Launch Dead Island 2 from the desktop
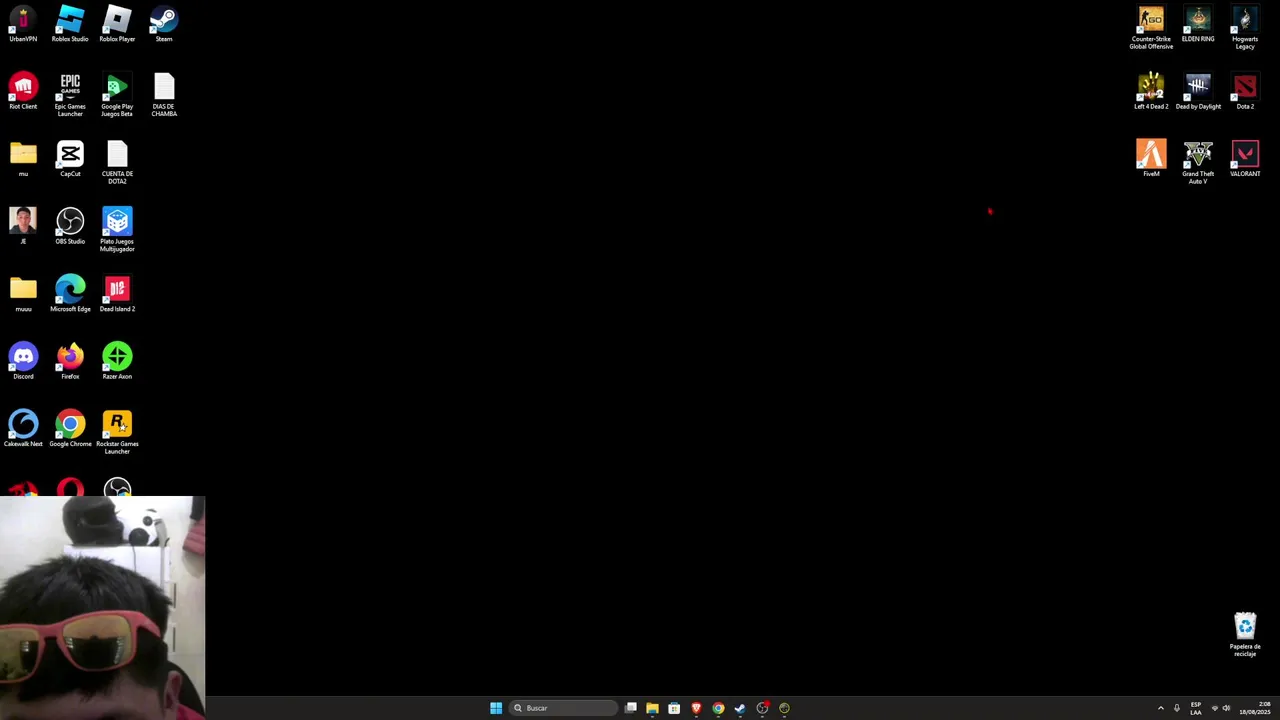 (x=117, y=294)
